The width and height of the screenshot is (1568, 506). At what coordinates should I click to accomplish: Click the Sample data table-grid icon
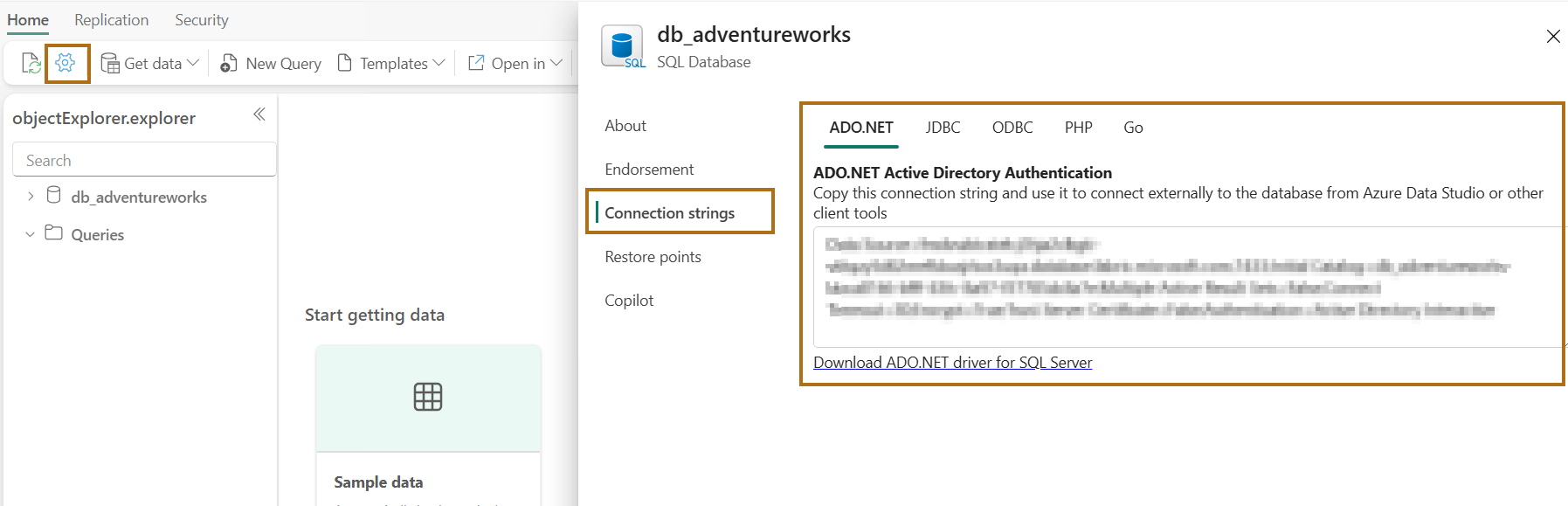(x=428, y=397)
